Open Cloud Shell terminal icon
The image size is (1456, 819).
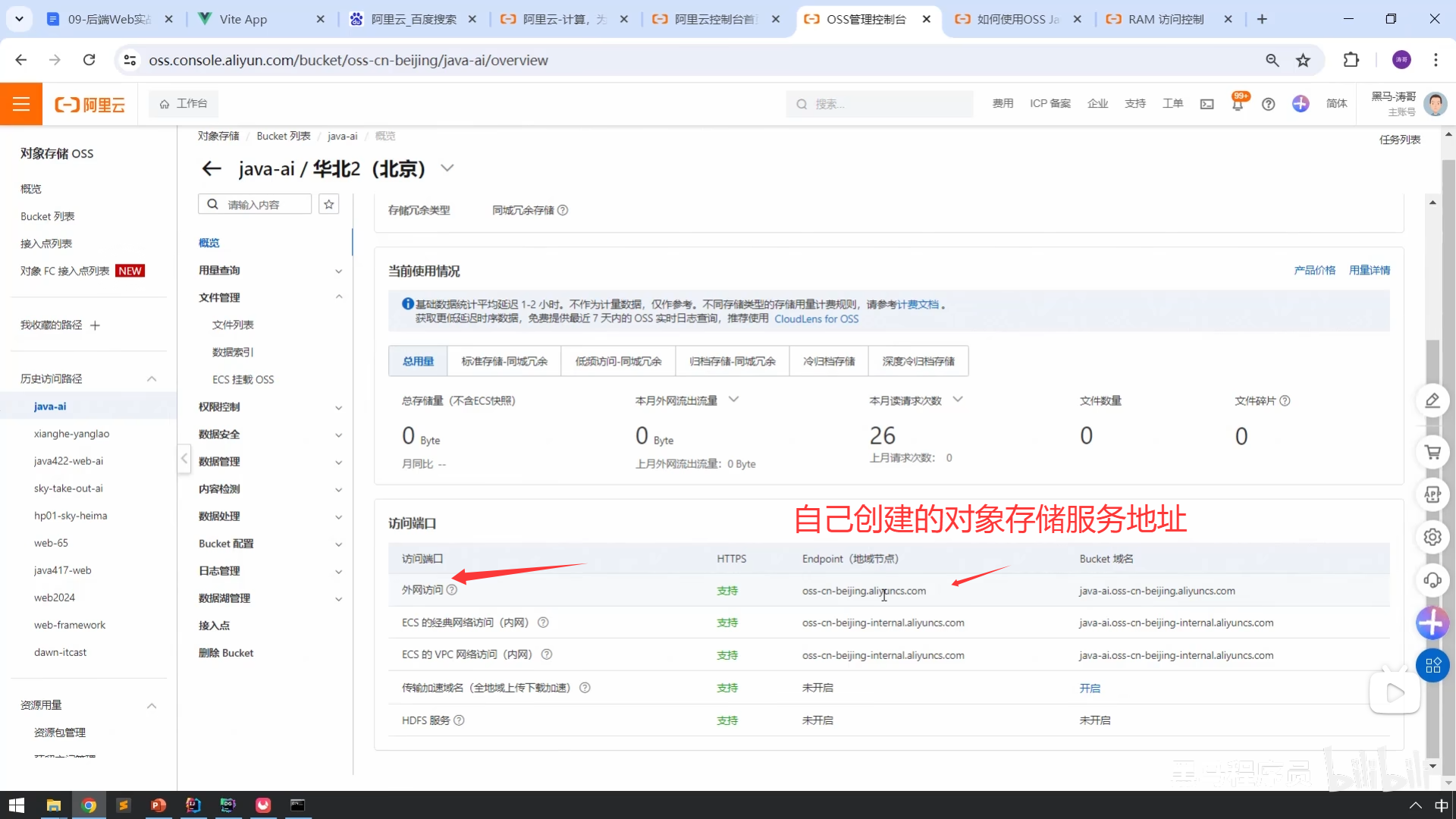[1207, 104]
